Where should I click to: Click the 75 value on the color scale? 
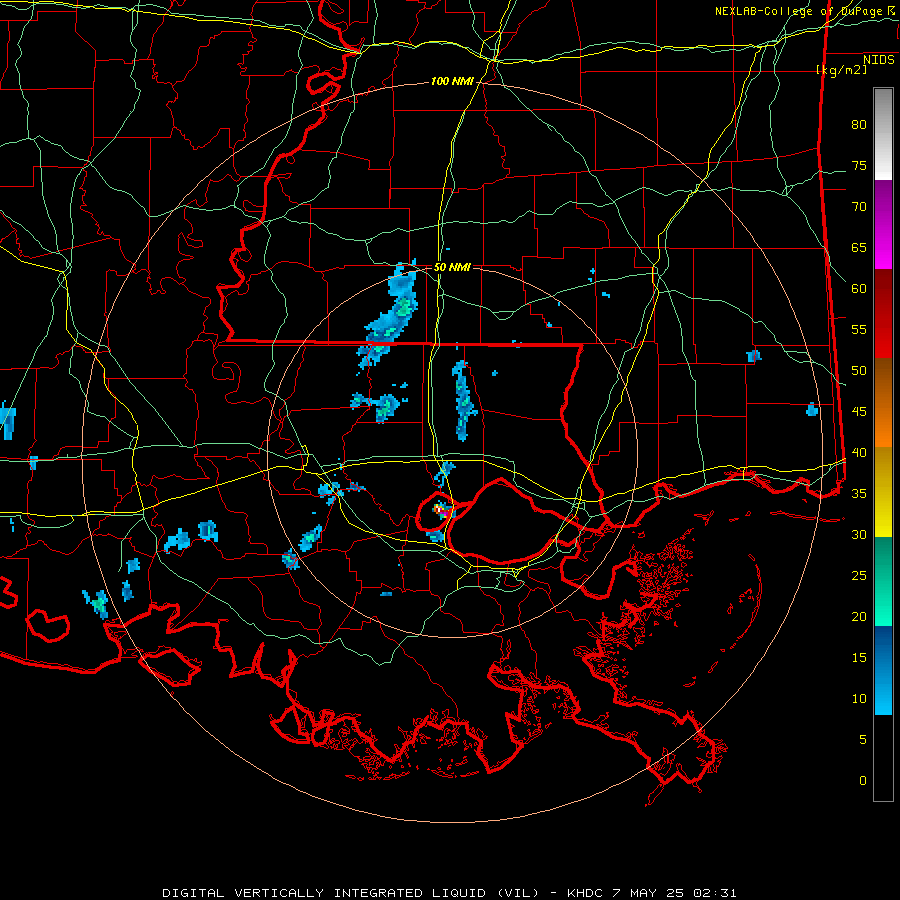859,165
